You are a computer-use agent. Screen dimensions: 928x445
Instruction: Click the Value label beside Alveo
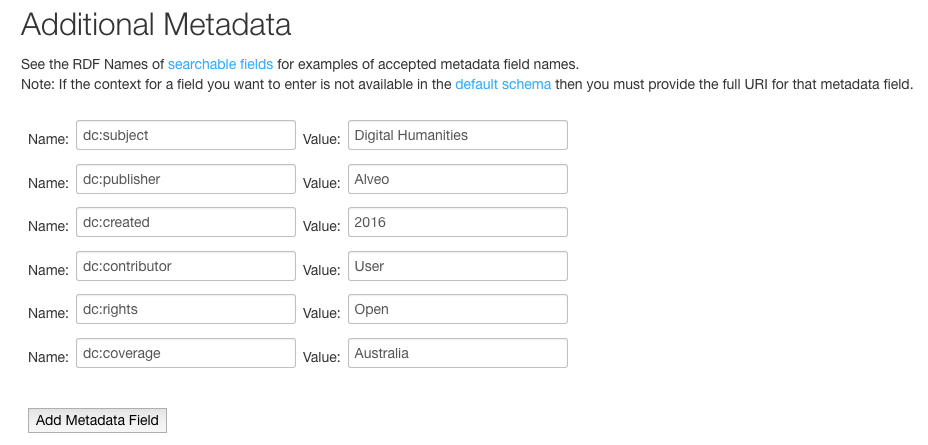(321, 183)
